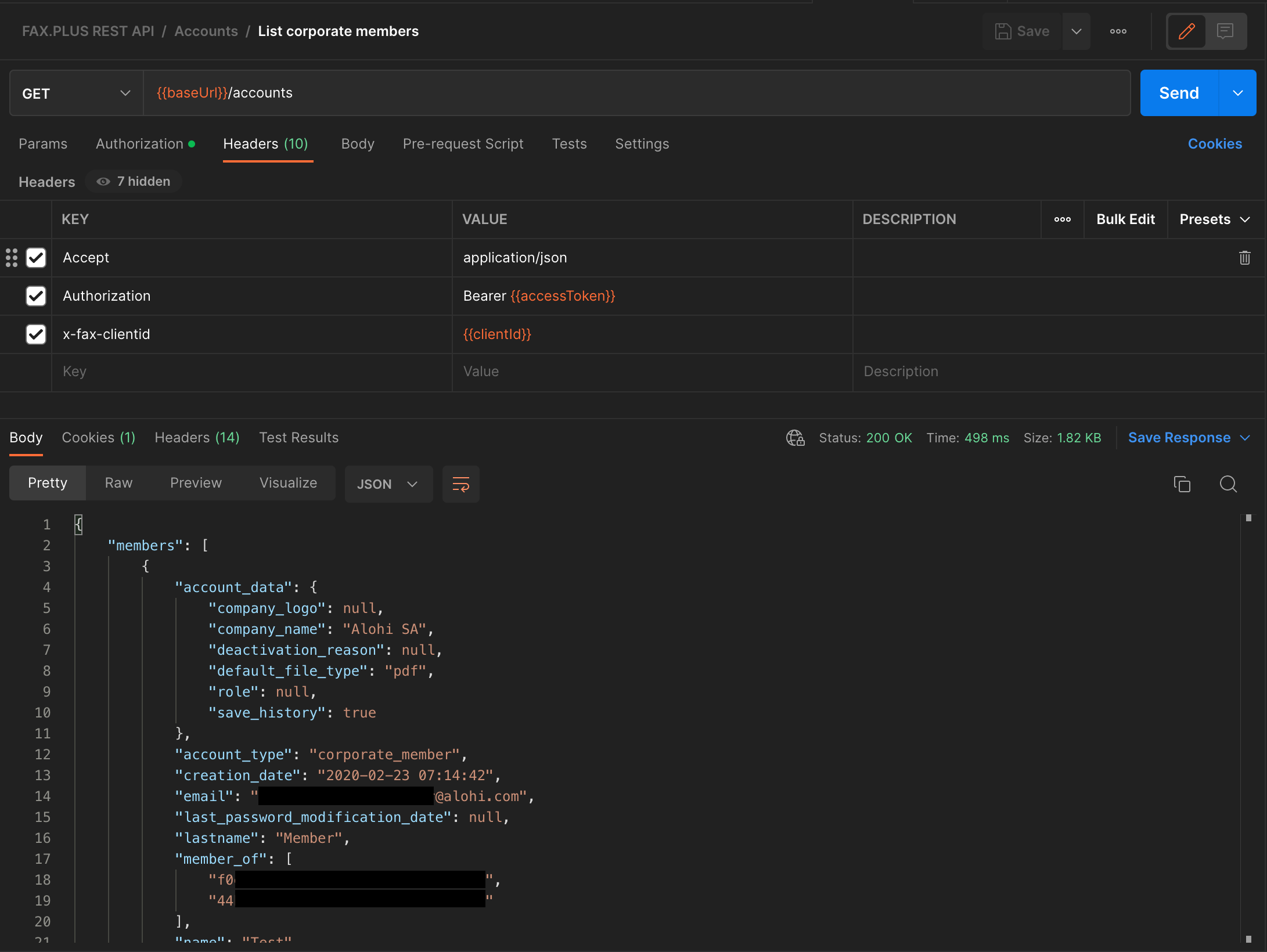This screenshot has width=1267, height=952.
Task: Delete the Accept header with trash icon
Action: point(1244,258)
